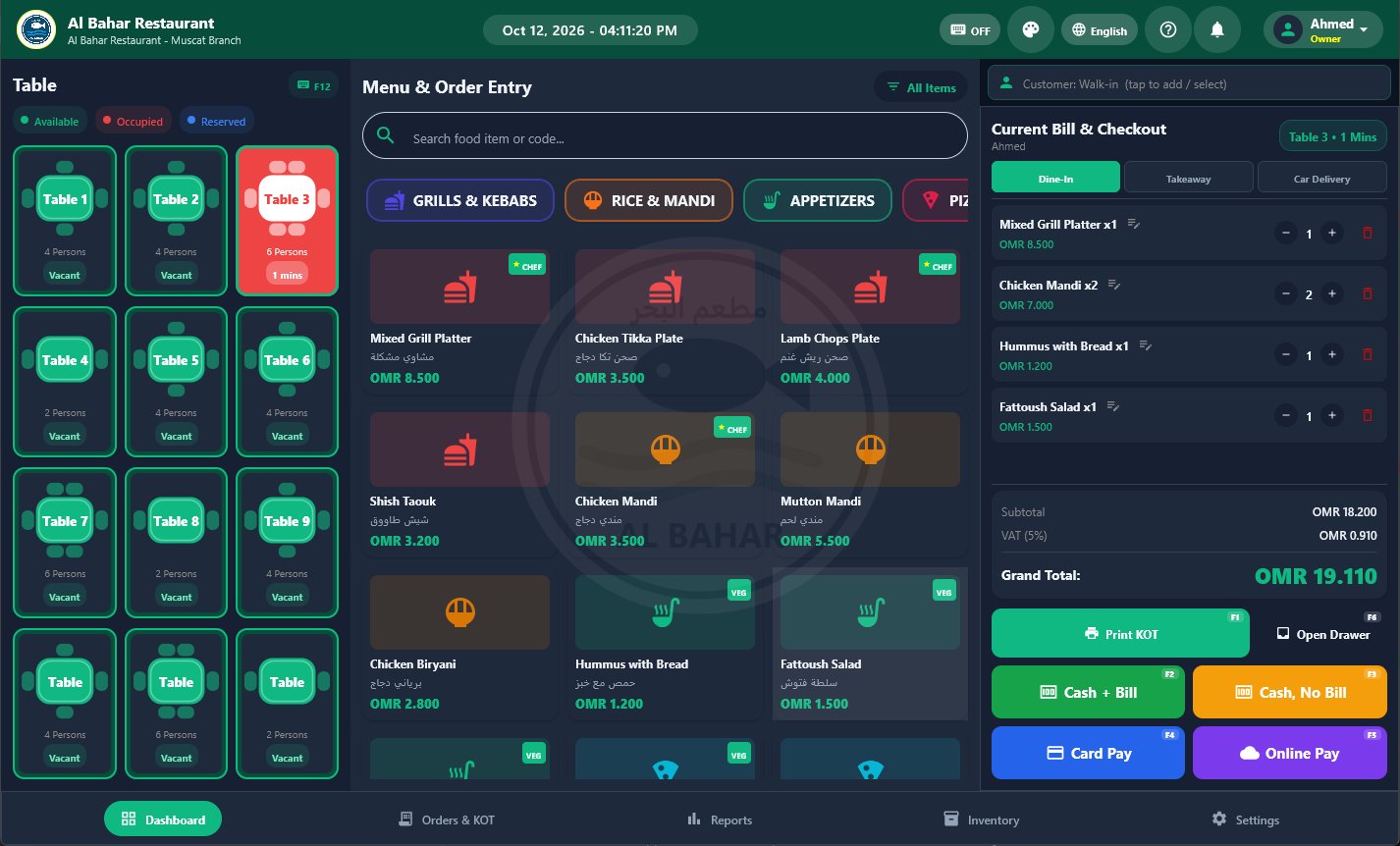Choose Card Pay
1400x846 pixels.
coord(1088,753)
